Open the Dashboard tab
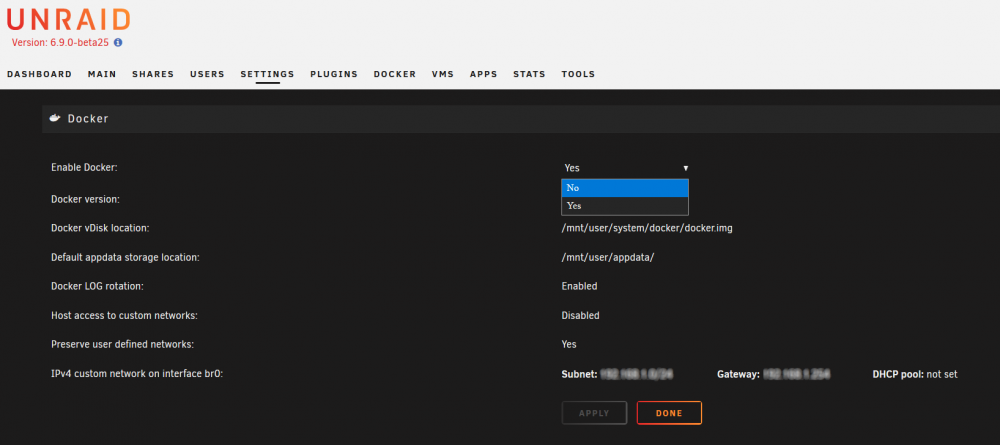 [x=40, y=74]
